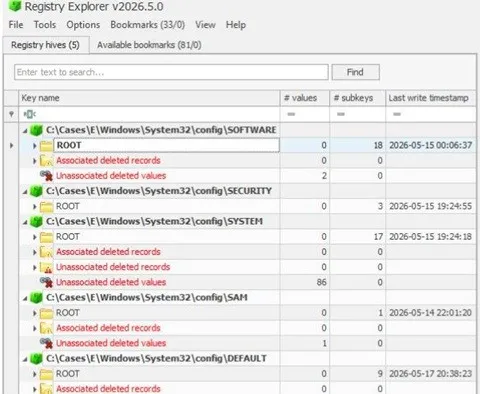
Task: Switch to Available bookmarks (81/0) tab
Action: pyautogui.click(x=149, y=45)
